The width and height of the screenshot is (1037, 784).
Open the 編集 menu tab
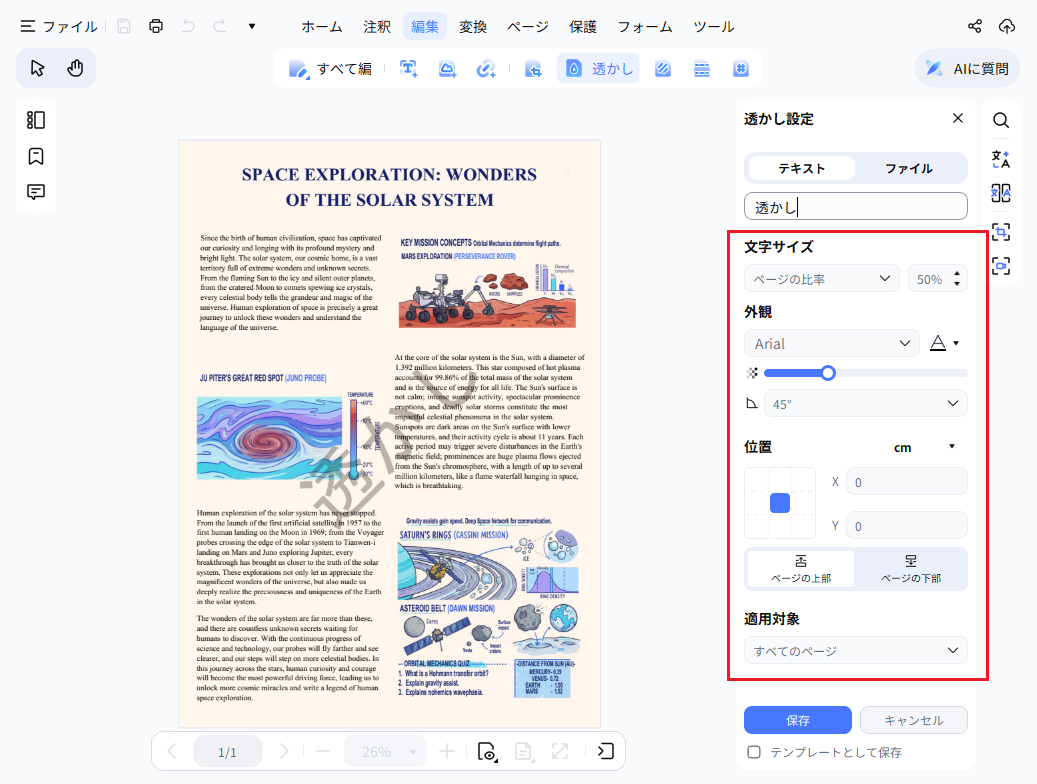[425, 26]
